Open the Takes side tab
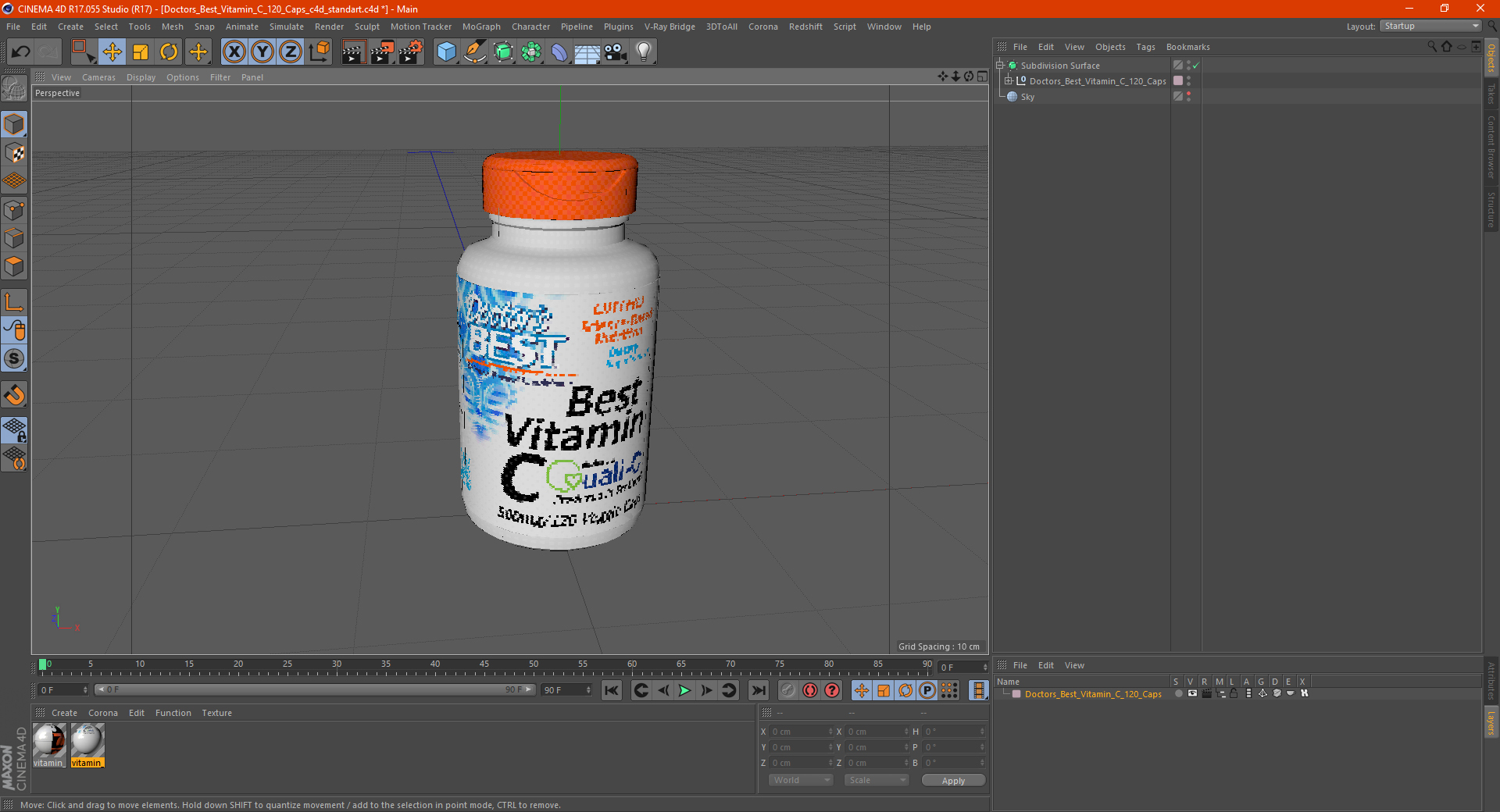Viewport: 1500px width, 812px height. (1491, 94)
